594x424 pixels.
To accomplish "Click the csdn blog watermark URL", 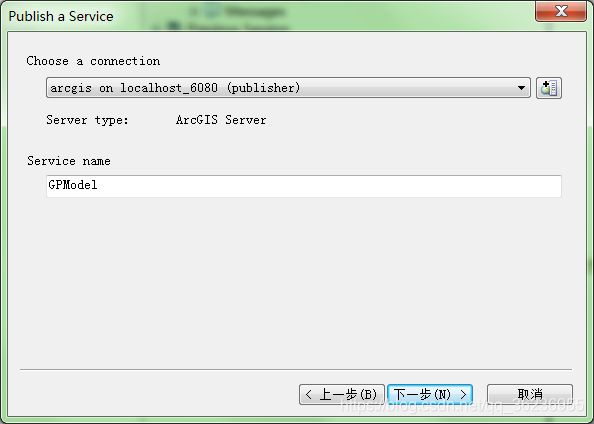I will tap(463, 405).
